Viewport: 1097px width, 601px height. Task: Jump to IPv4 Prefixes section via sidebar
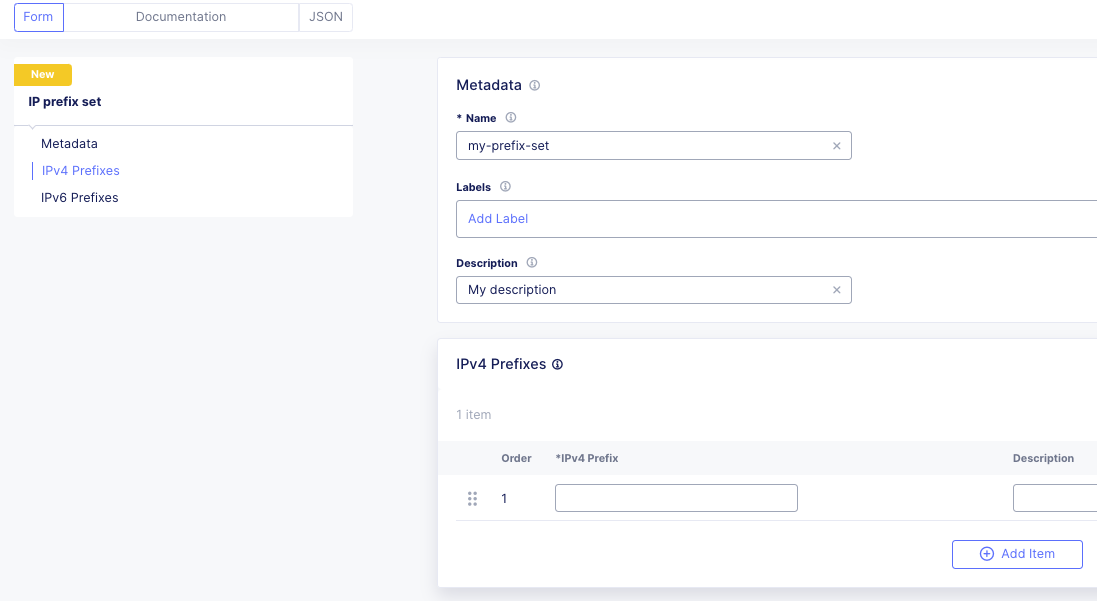click(x=80, y=170)
